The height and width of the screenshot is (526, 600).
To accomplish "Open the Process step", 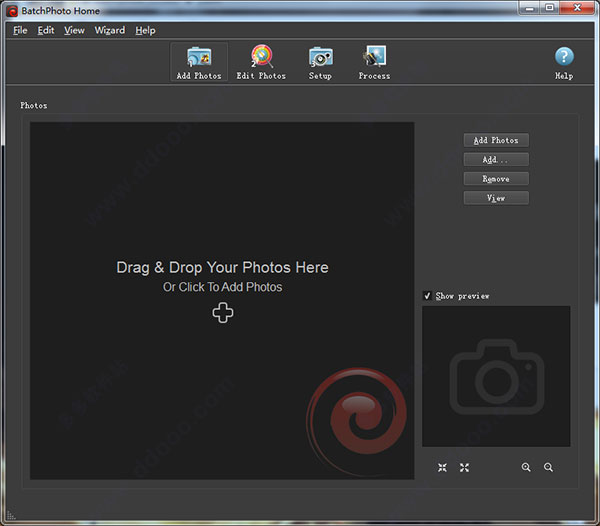I will coord(374,62).
